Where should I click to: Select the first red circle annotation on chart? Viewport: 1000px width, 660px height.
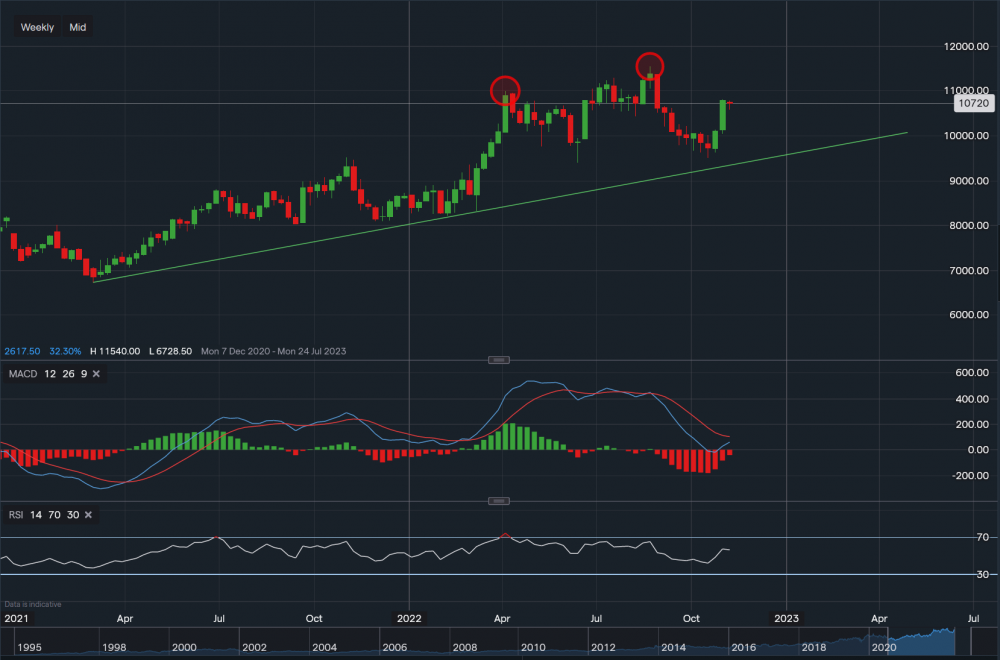click(507, 89)
